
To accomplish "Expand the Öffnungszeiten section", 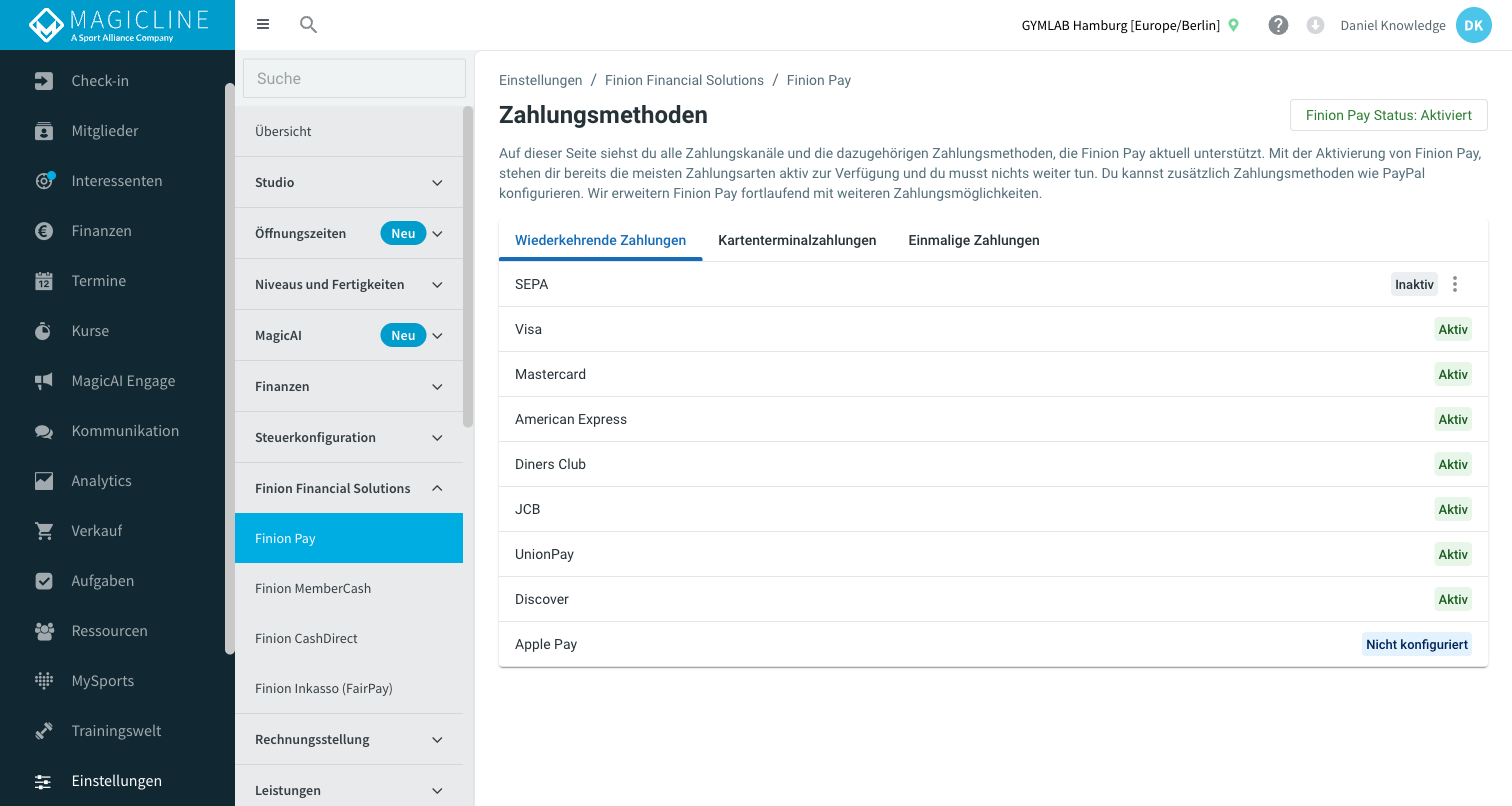I will 437,234.
